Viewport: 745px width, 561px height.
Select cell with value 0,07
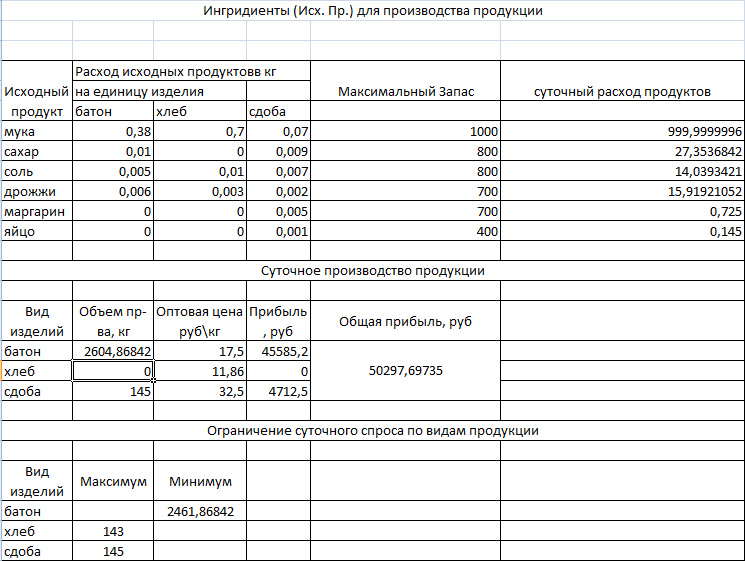point(278,131)
